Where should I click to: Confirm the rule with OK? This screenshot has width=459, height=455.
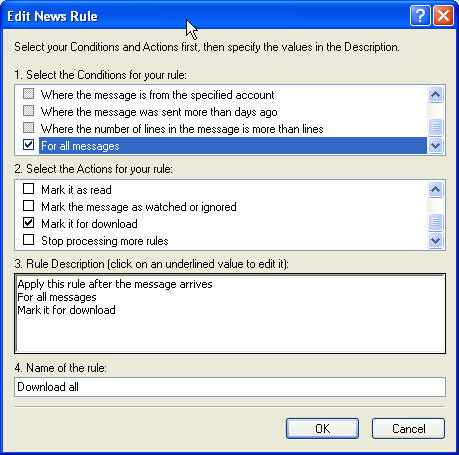click(322, 428)
